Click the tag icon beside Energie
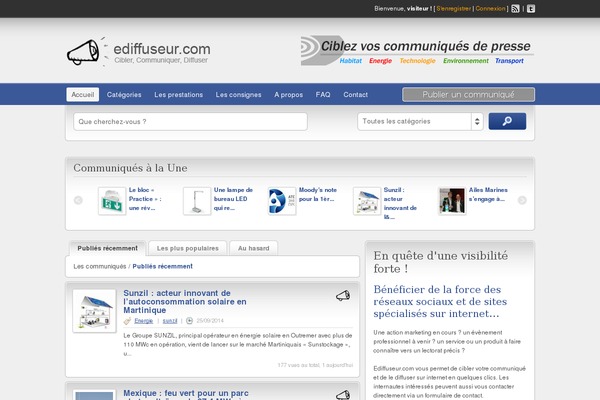 click(127, 321)
